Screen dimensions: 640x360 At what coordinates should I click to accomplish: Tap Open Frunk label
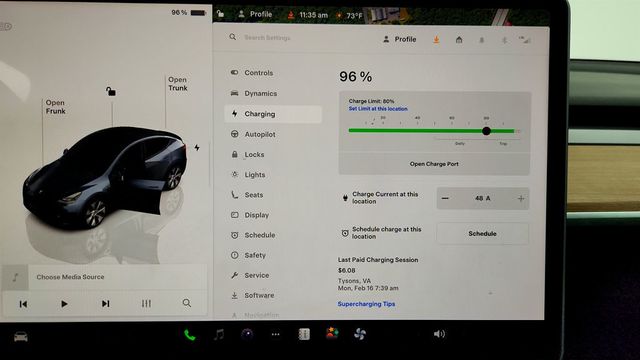point(56,107)
